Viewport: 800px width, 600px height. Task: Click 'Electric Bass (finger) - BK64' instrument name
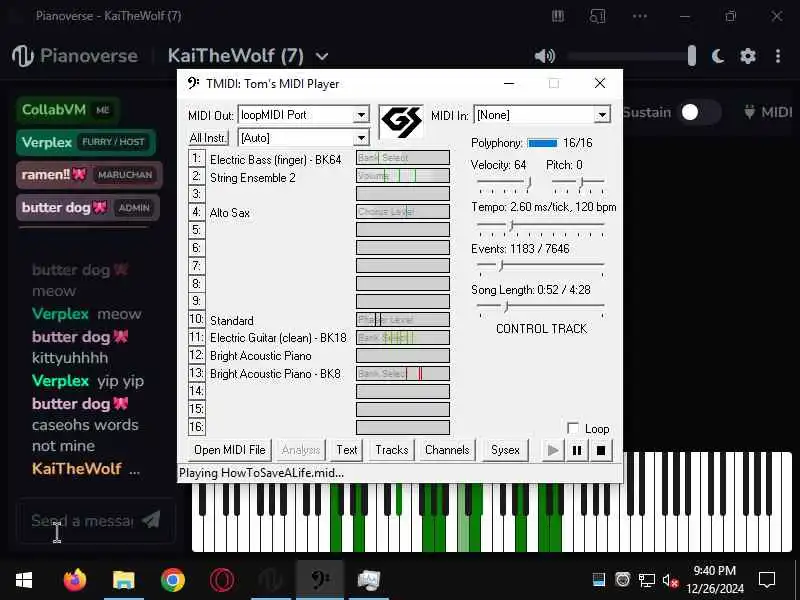276,160
